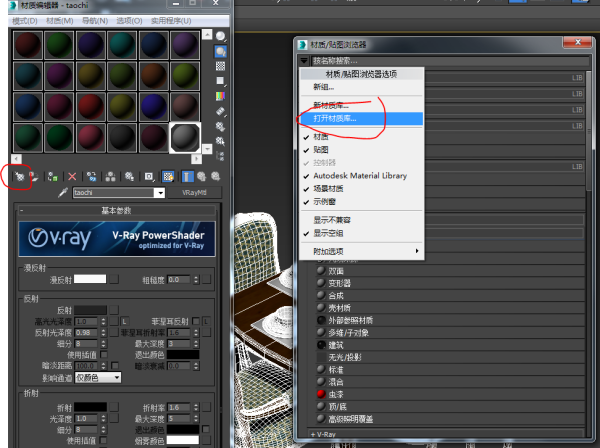Enable the 暗淡距离 checkbox
This screenshot has width=600, height=448.
[115, 366]
